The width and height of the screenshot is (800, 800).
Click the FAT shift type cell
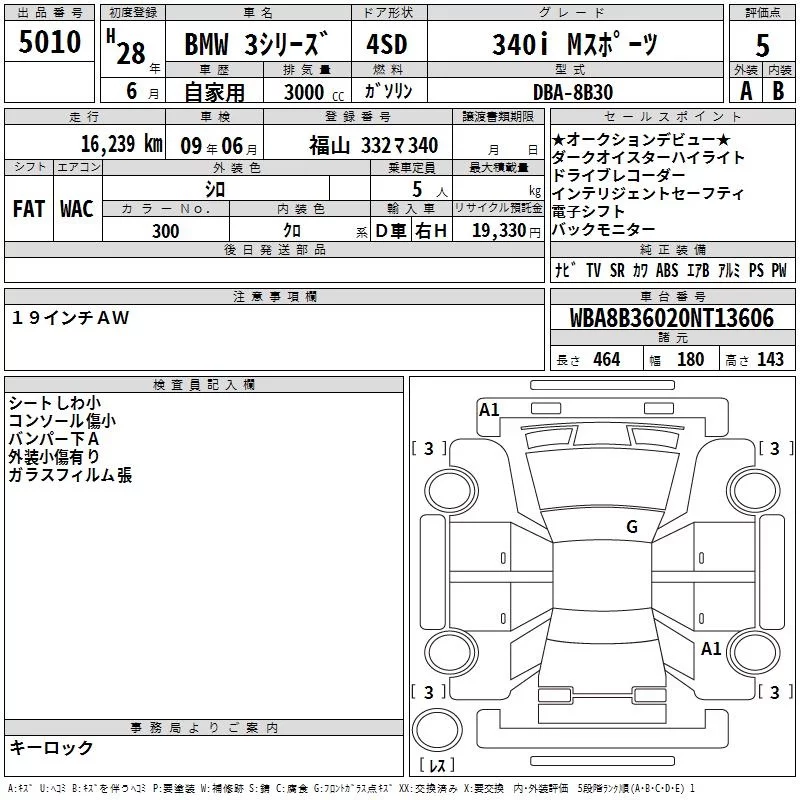pyautogui.click(x=28, y=209)
